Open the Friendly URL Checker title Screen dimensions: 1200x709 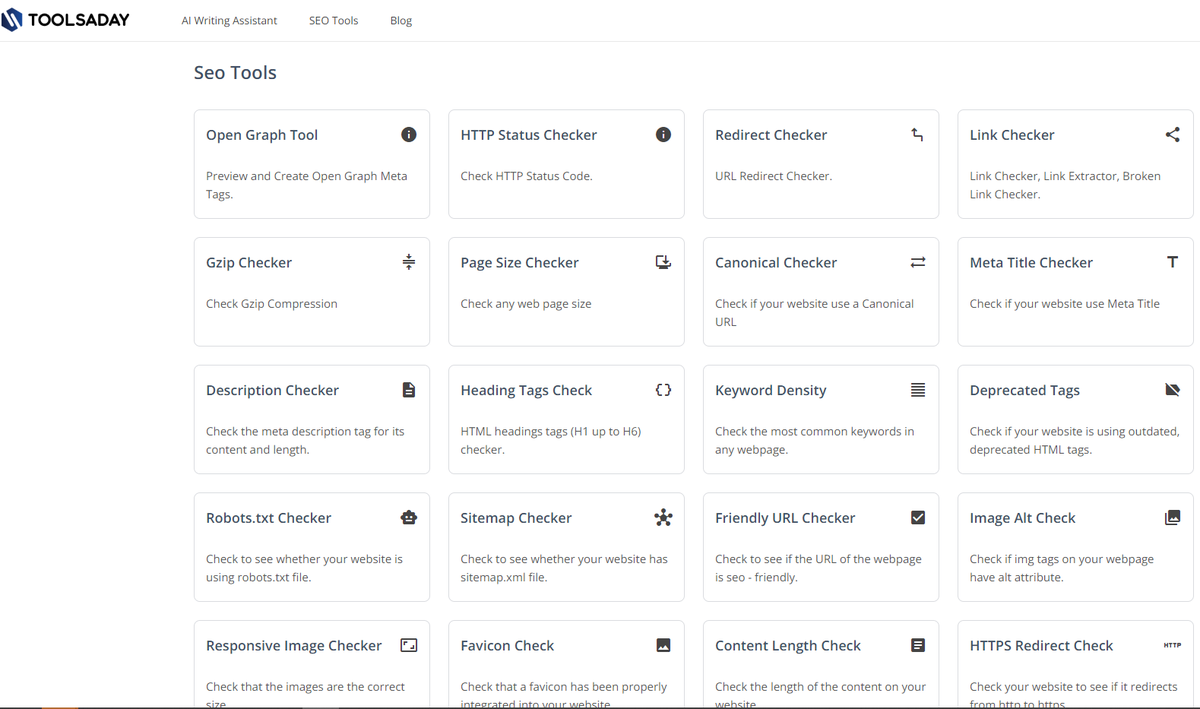click(785, 518)
